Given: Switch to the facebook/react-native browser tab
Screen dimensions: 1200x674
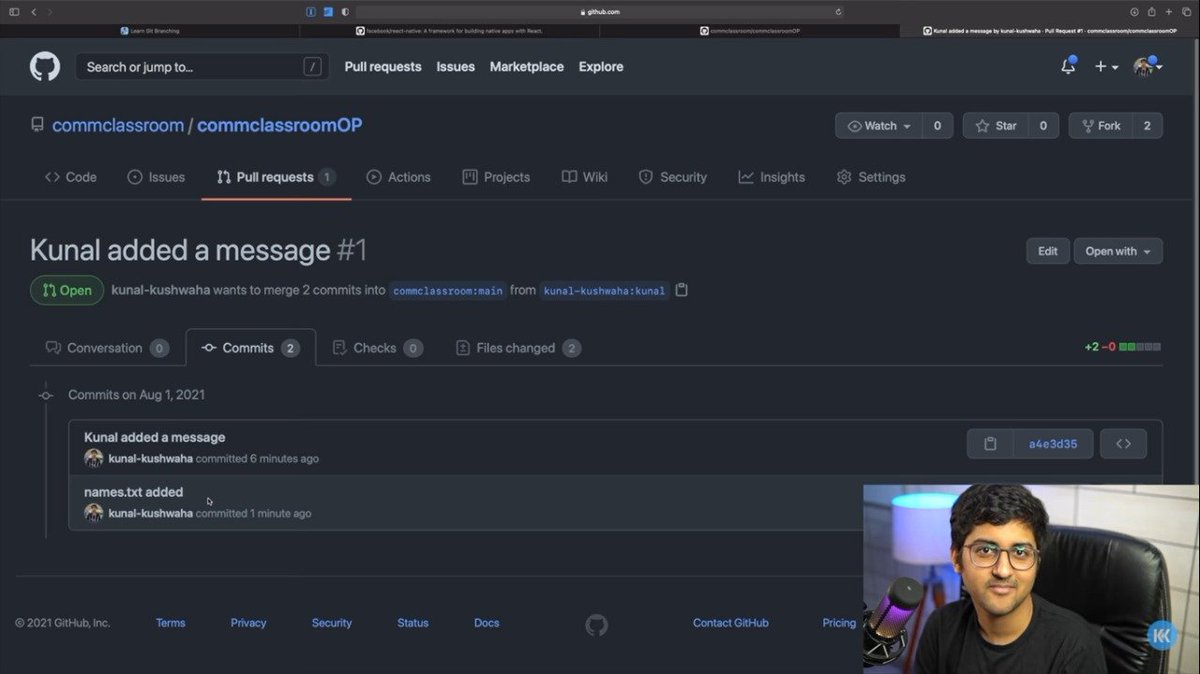Looking at the screenshot, I should (x=450, y=31).
